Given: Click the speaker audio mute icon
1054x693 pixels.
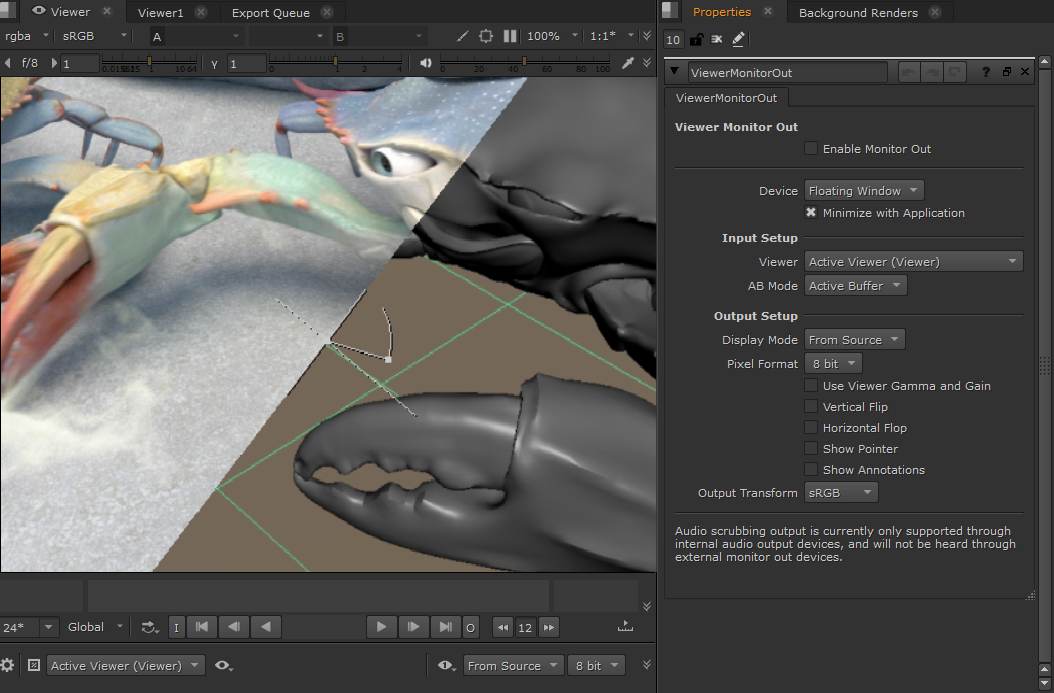Looking at the screenshot, I should coord(426,63).
